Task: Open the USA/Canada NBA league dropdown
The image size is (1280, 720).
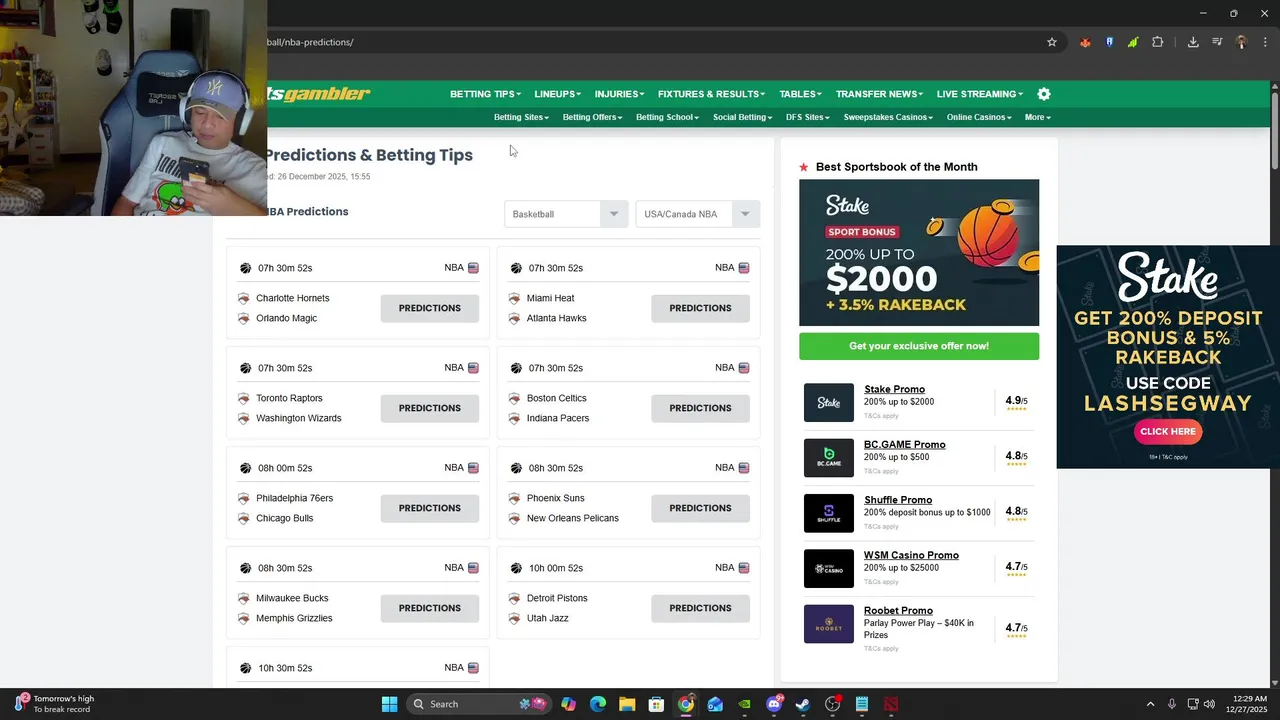Action: pyautogui.click(x=698, y=214)
